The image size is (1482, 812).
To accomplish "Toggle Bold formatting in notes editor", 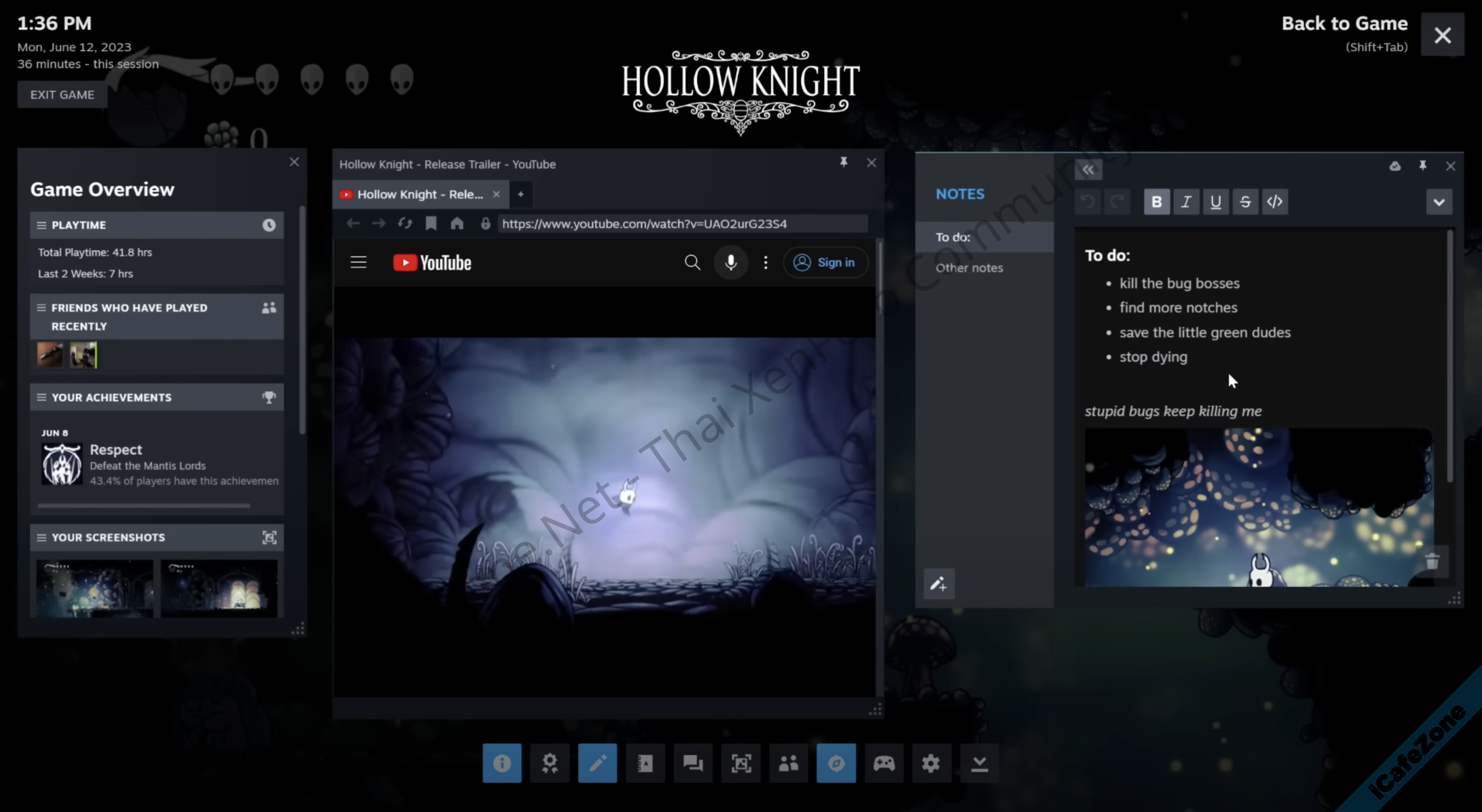I will 1157,202.
